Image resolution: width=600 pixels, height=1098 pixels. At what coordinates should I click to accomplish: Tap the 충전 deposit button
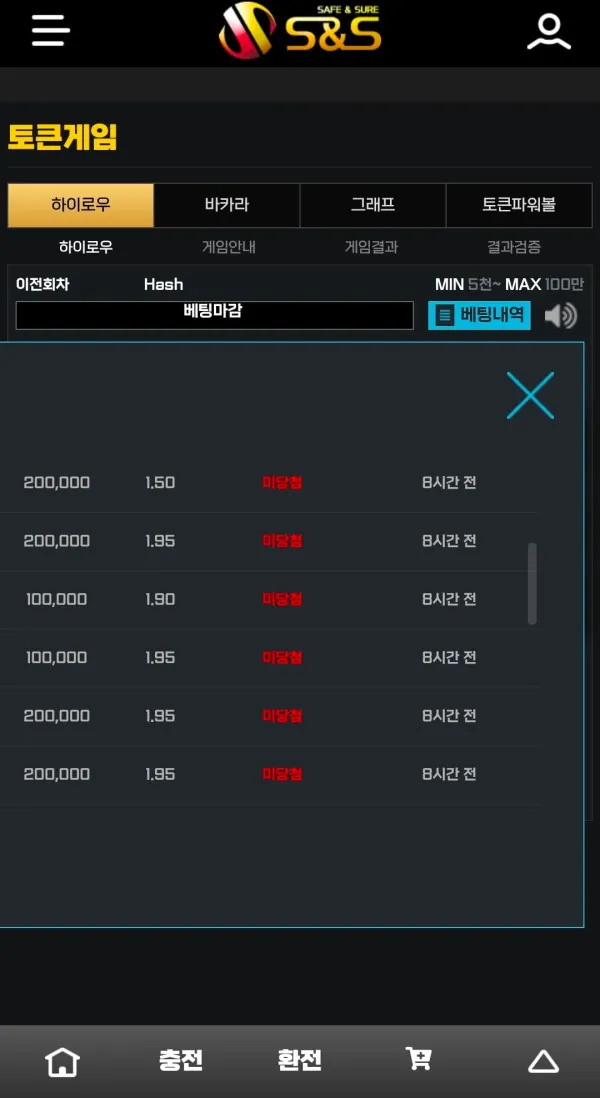point(181,1060)
